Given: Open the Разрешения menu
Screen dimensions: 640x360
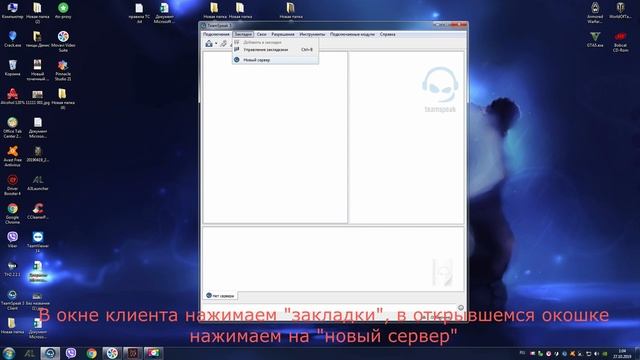Looking at the screenshot, I should 283,34.
